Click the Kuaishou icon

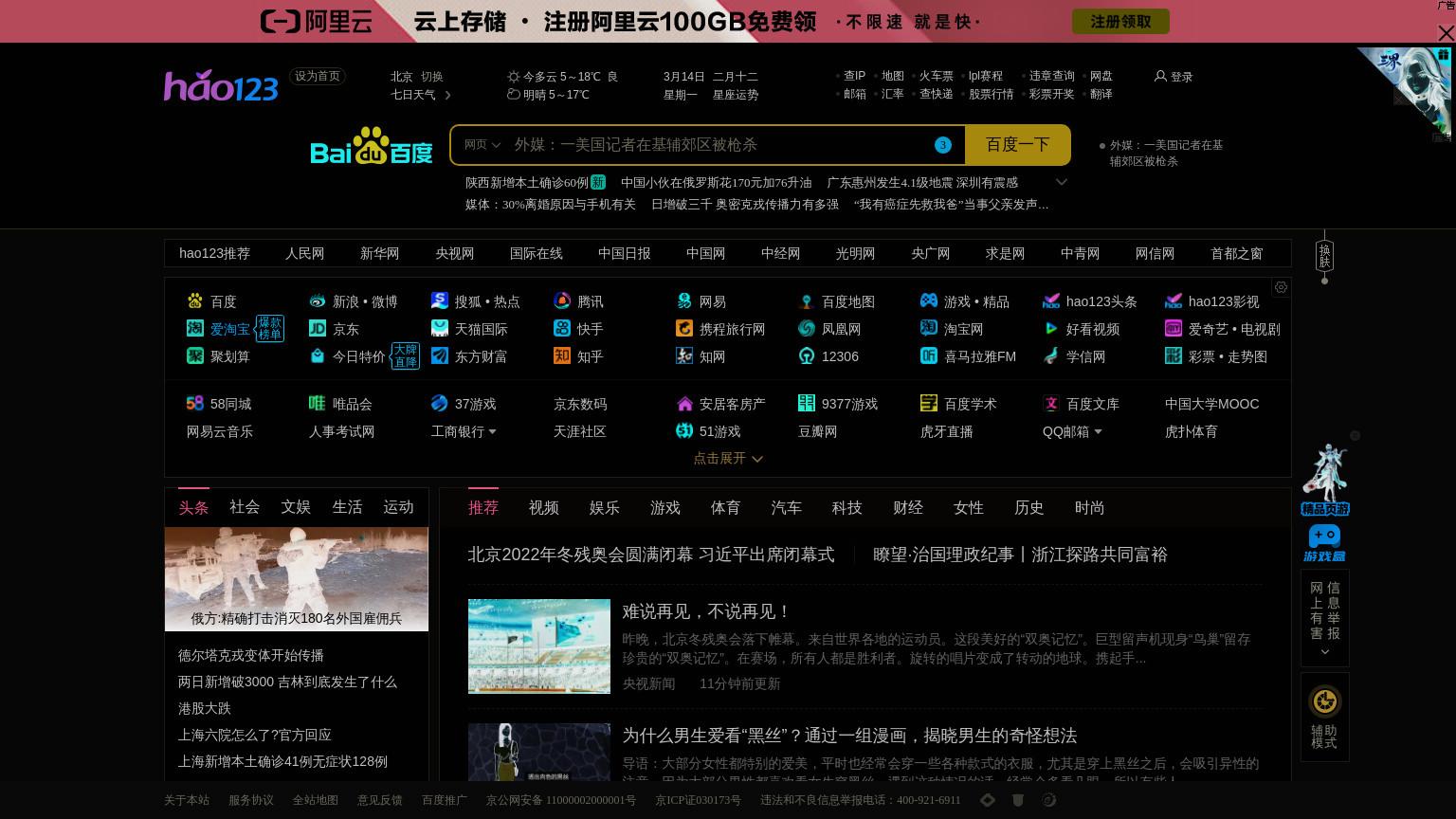point(562,328)
